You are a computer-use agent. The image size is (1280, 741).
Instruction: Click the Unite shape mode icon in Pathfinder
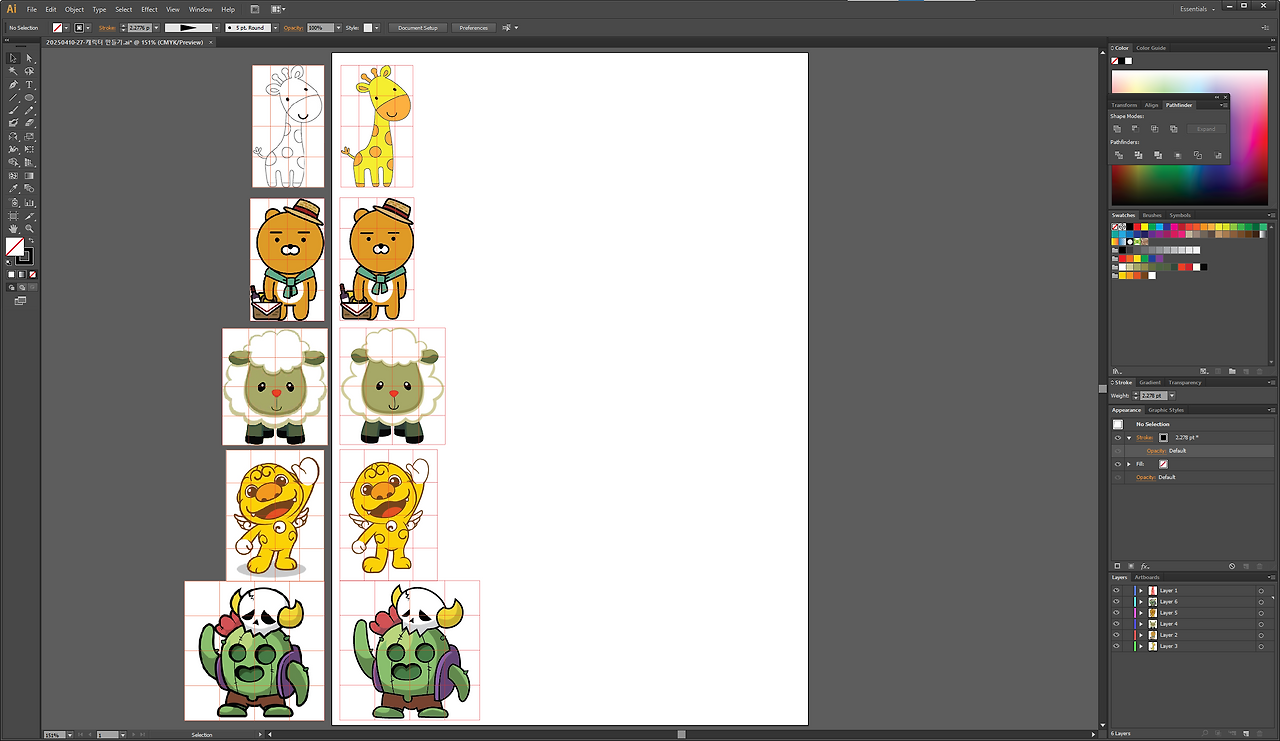(1117, 129)
